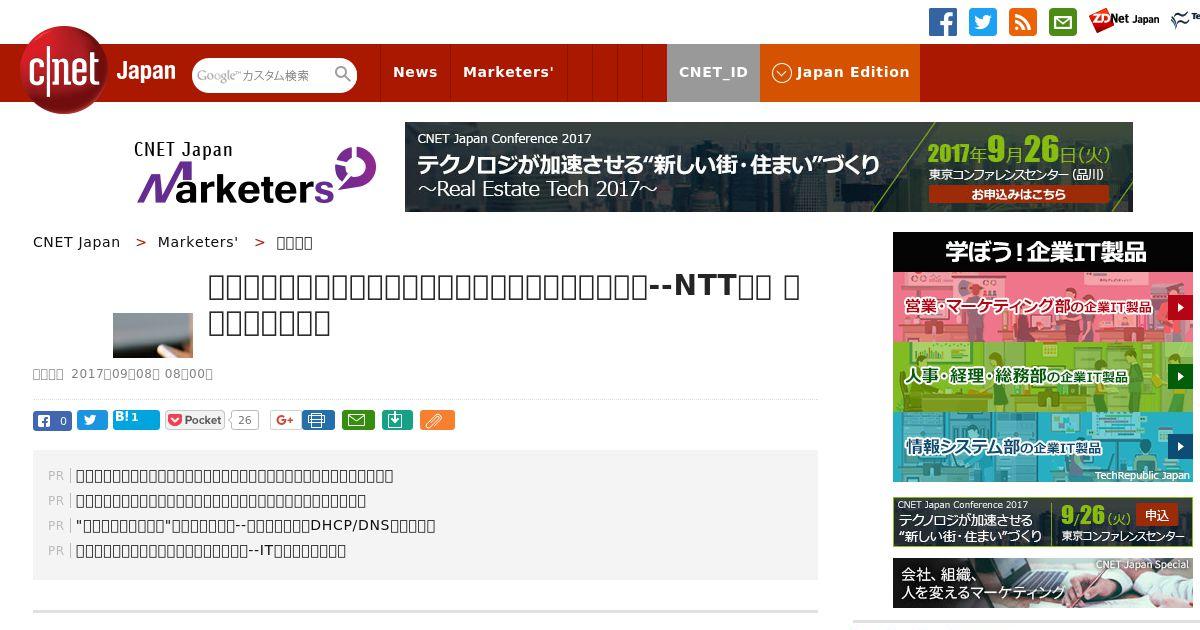Open the Real Estate Tech 2017 conference banner
The width and height of the screenshot is (1200, 630).
click(768, 167)
